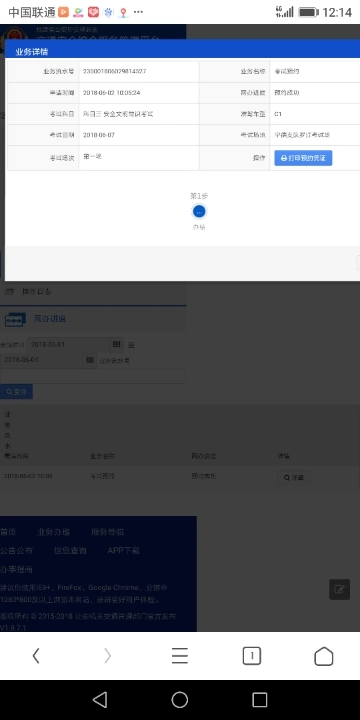The image size is (360, 720).
Task: Click the step 1 blue circle marker
Action: click(x=199, y=211)
